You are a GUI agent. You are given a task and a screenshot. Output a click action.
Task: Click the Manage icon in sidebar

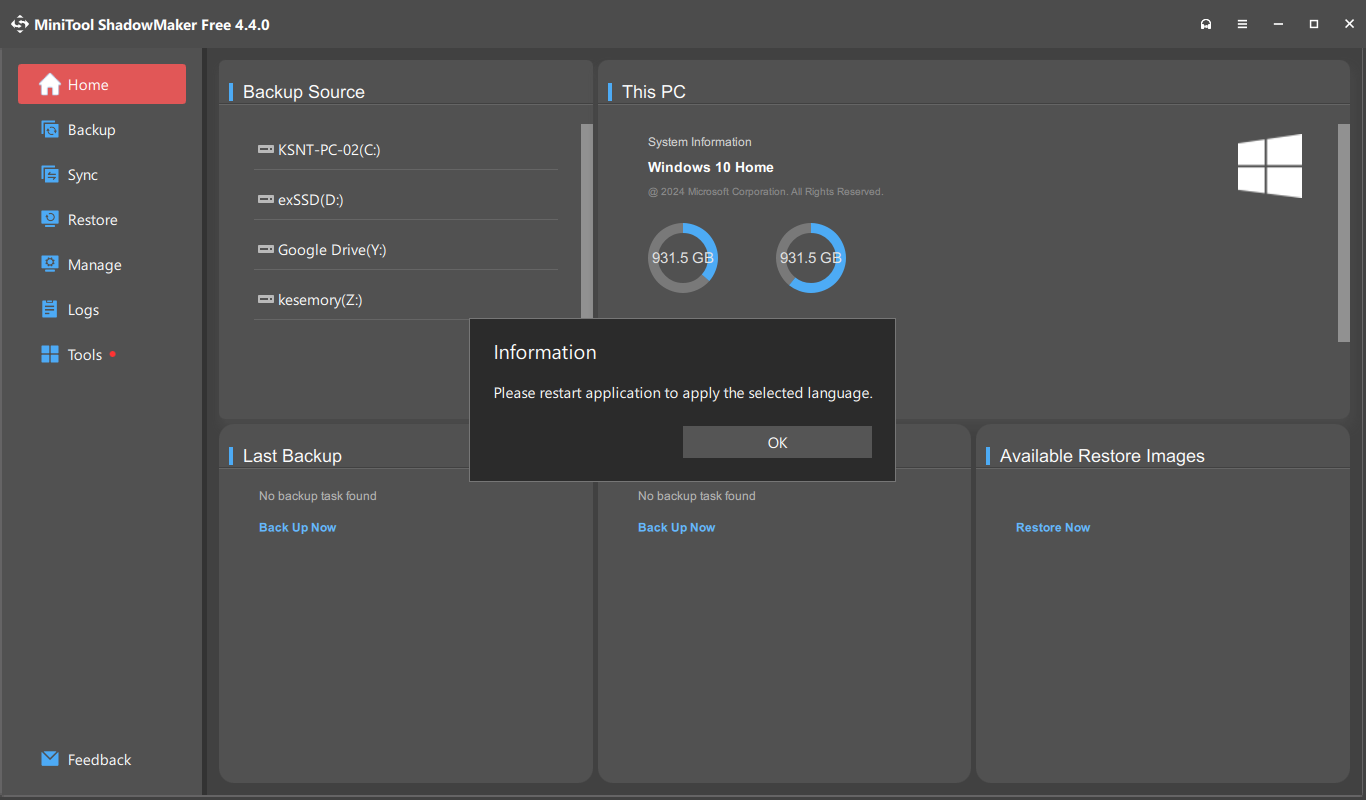click(50, 265)
